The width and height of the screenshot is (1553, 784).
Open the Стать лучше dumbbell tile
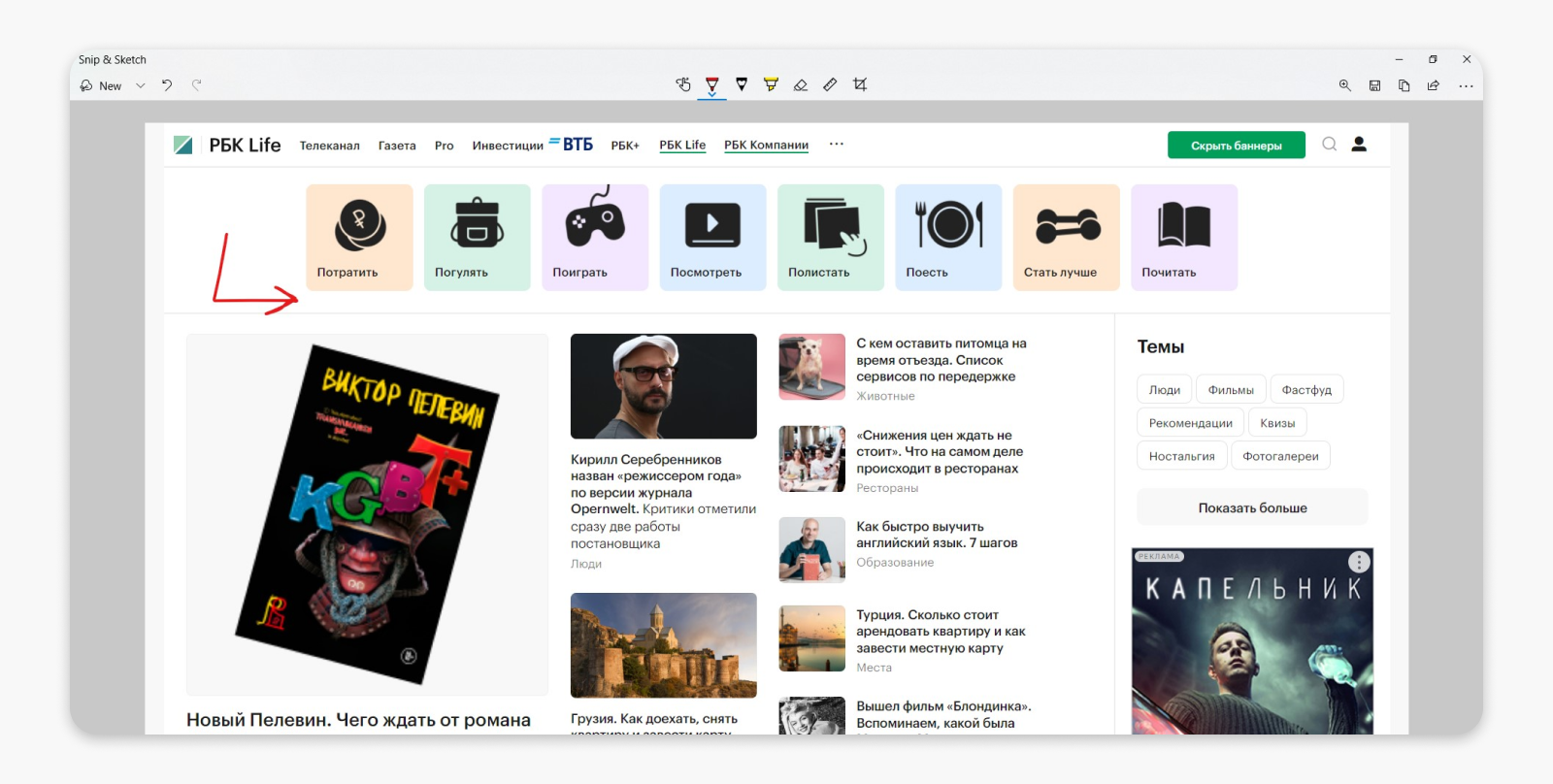tap(1066, 238)
